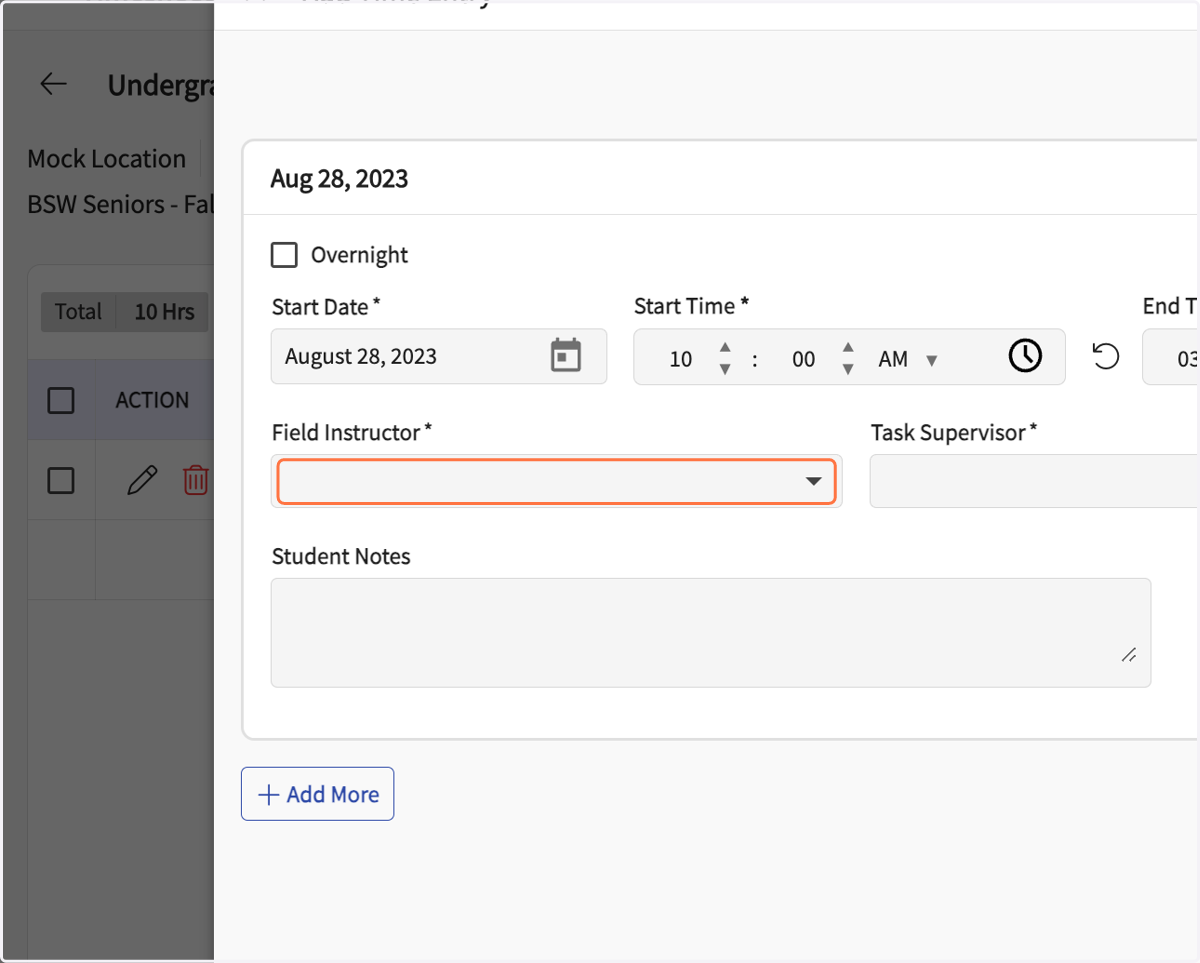The image size is (1200, 963).
Task: Open the Start Time clock picker
Action: coord(1025,355)
